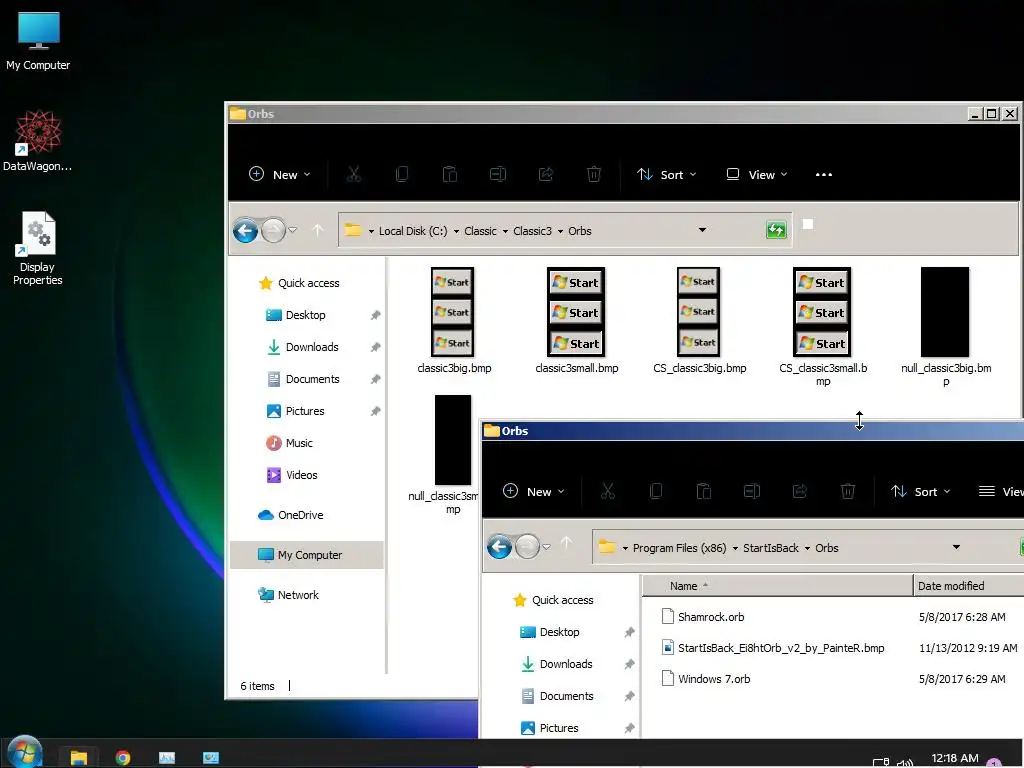This screenshot has height=768, width=1024.
Task: Click Back arrow in Classic3 Orbs window
Action: click(246, 230)
